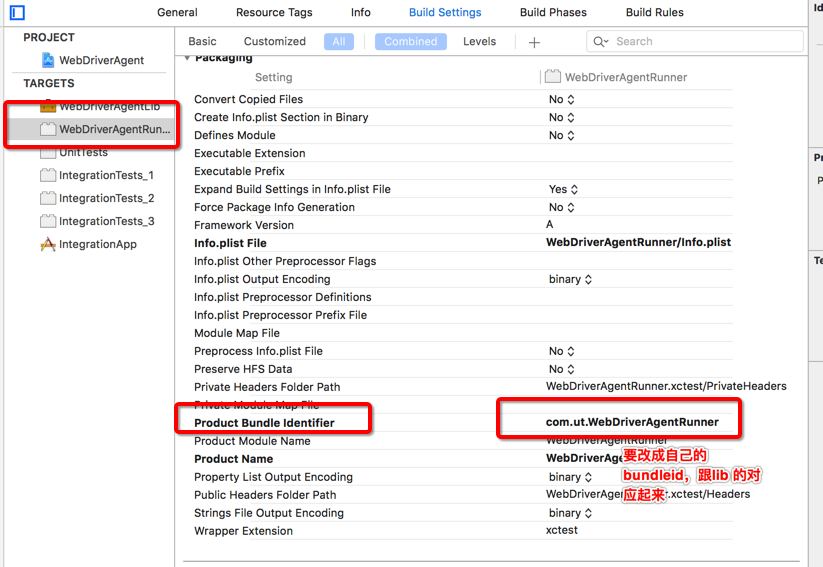
Task: Open the General tab
Action: [177, 12]
